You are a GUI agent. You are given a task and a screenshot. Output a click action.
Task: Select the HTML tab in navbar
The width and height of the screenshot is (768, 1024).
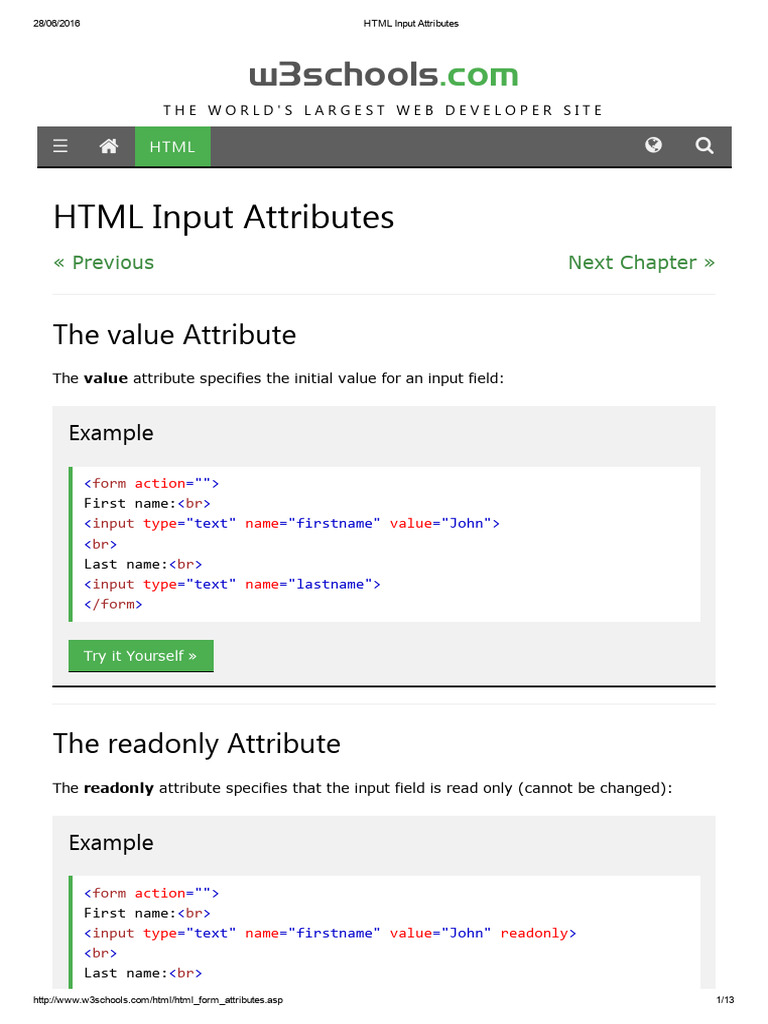coord(172,147)
